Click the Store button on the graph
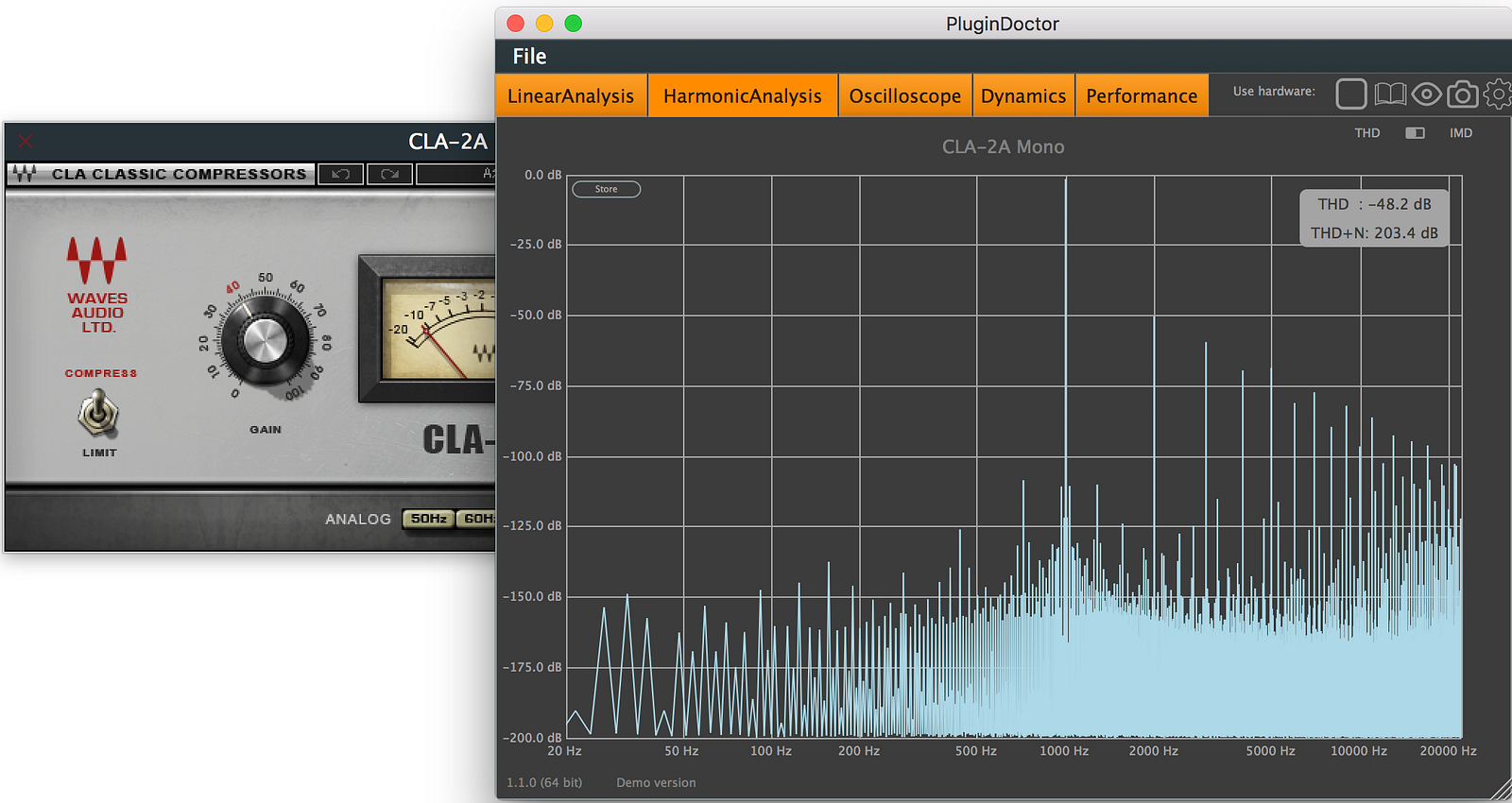 607,189
